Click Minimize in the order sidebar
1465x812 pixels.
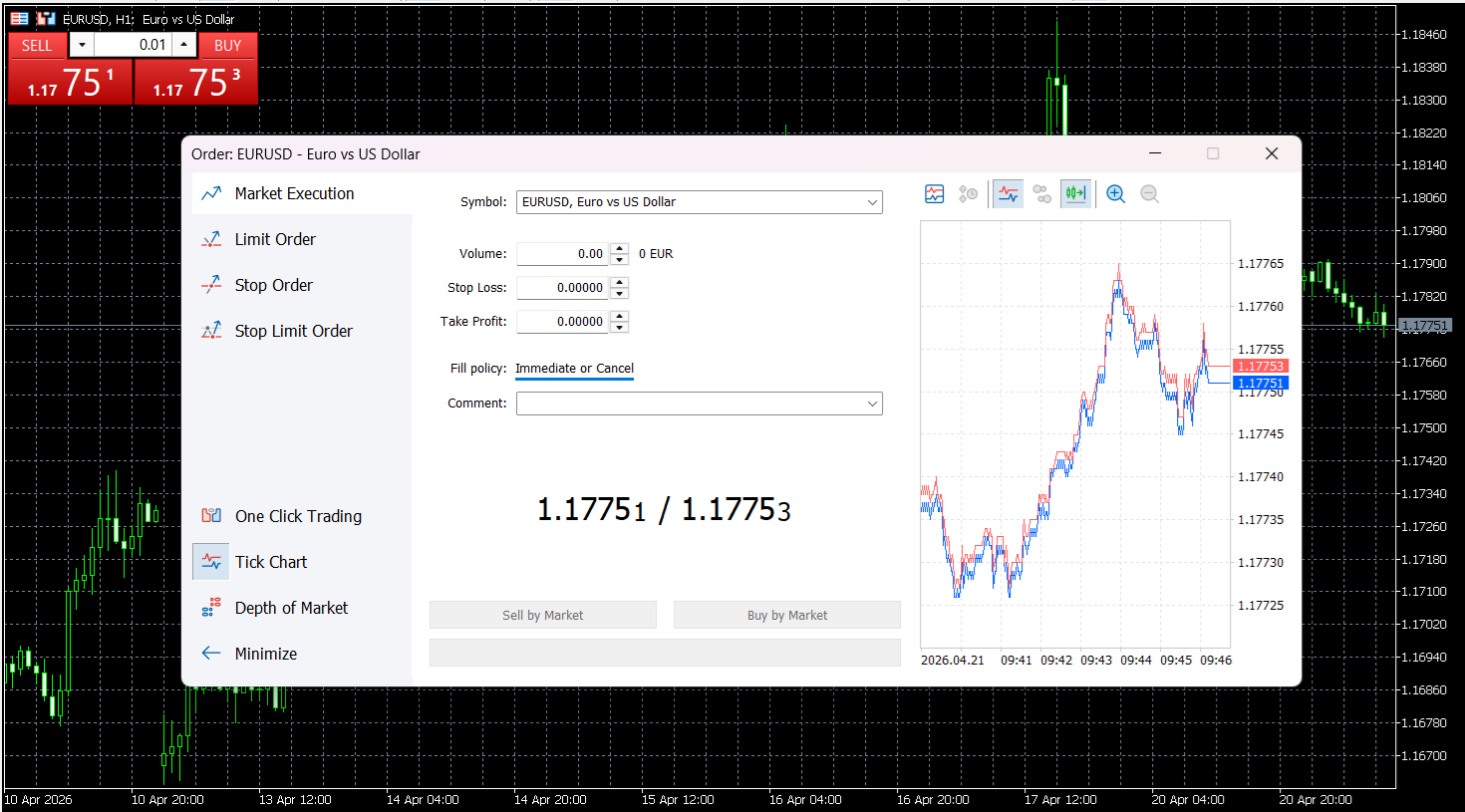[302, 654]
